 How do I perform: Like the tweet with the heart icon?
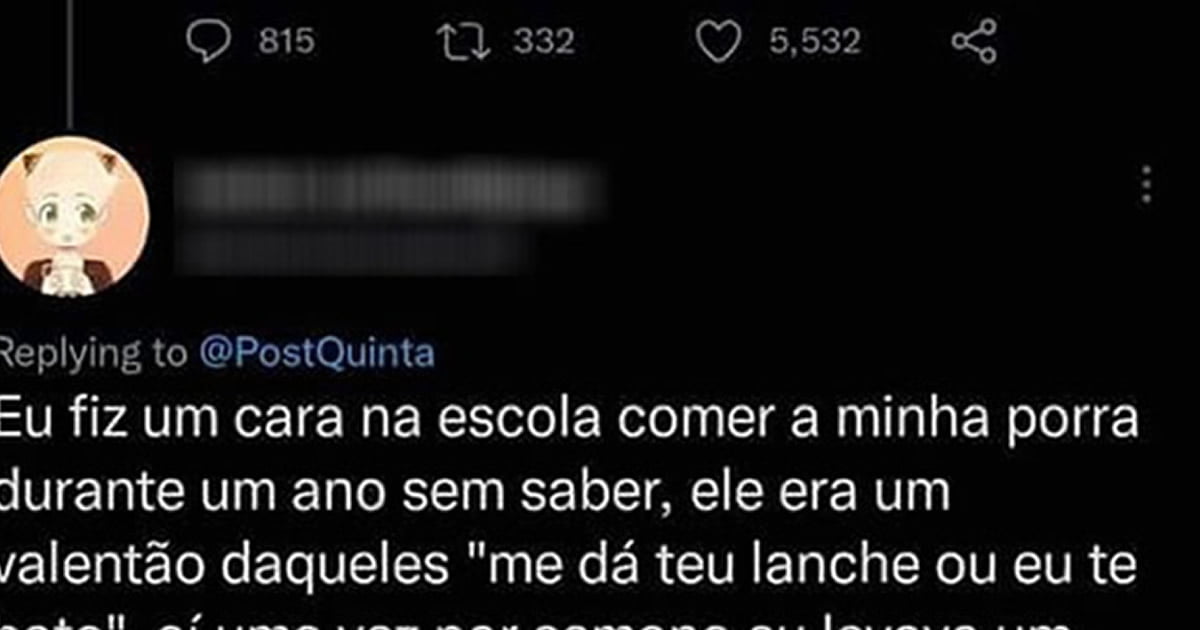tap(719, 42)
